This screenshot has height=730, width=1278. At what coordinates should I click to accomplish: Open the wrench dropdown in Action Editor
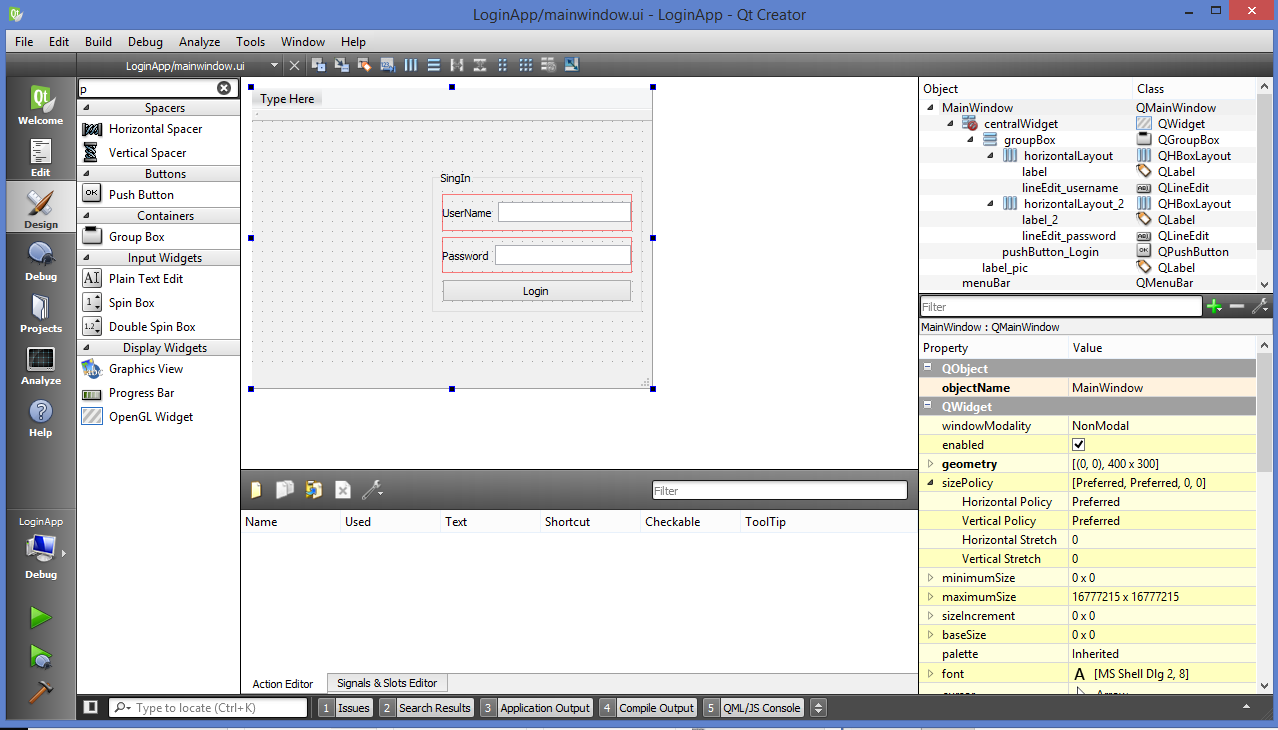coord(375,489)
